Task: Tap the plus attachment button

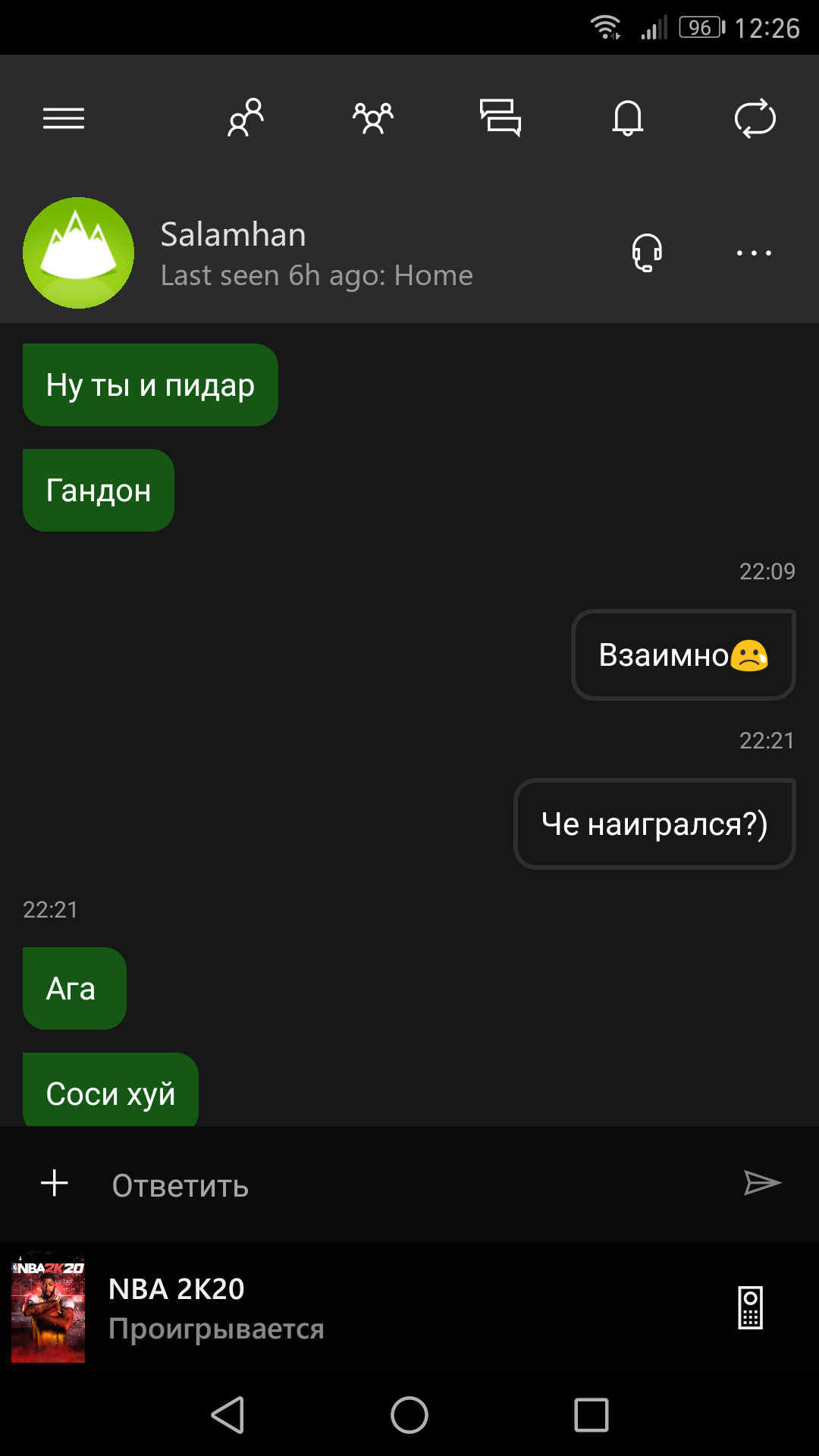Action: point(55,1183)
